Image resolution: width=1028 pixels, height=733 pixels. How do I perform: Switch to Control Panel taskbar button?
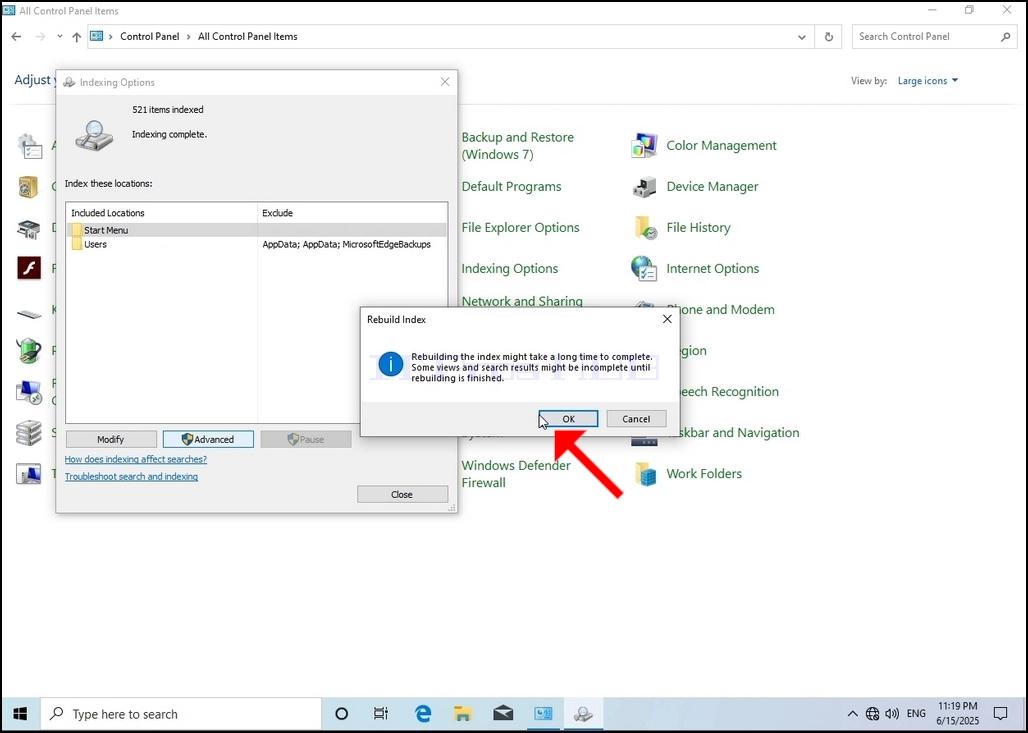coord(543,714)
